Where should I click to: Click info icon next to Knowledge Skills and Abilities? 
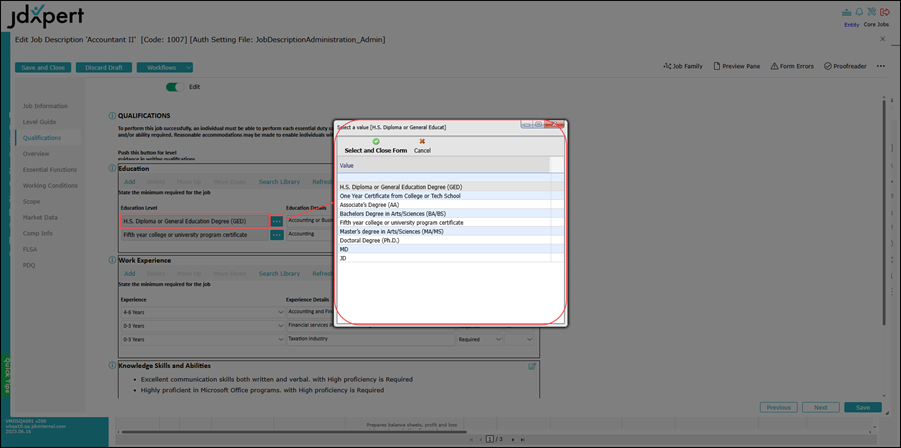click(x=112, y=365)
